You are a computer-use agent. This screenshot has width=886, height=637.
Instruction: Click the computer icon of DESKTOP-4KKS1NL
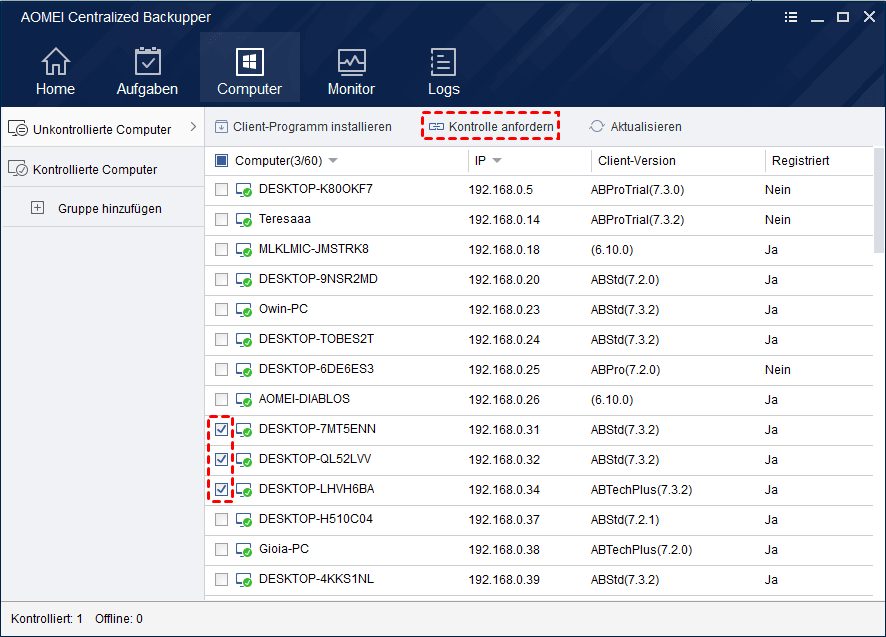(244, 579)
